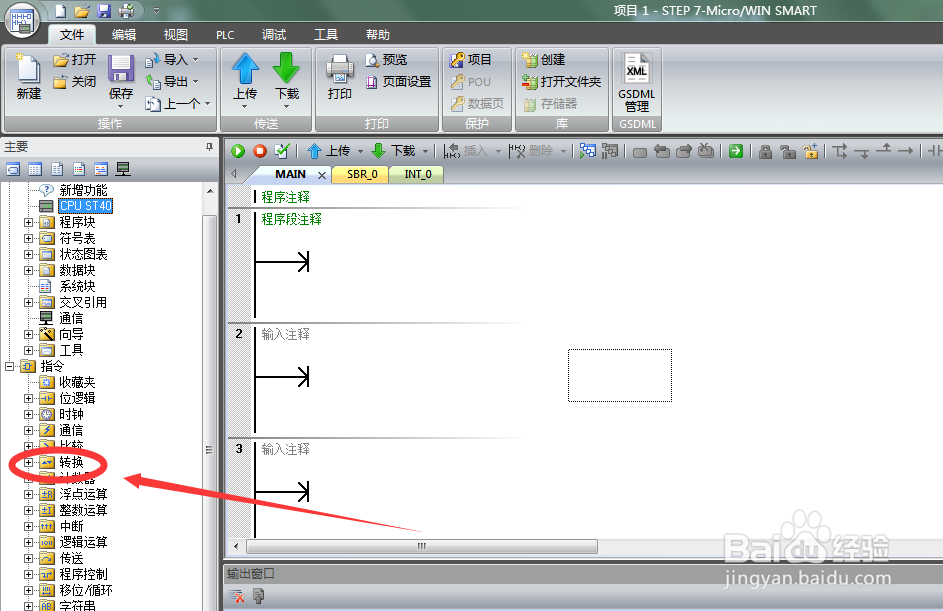This screenshot has height=611, width=943.
Task: Click the green Run PLC button in editor toolbar
Action: pos(238,151)
